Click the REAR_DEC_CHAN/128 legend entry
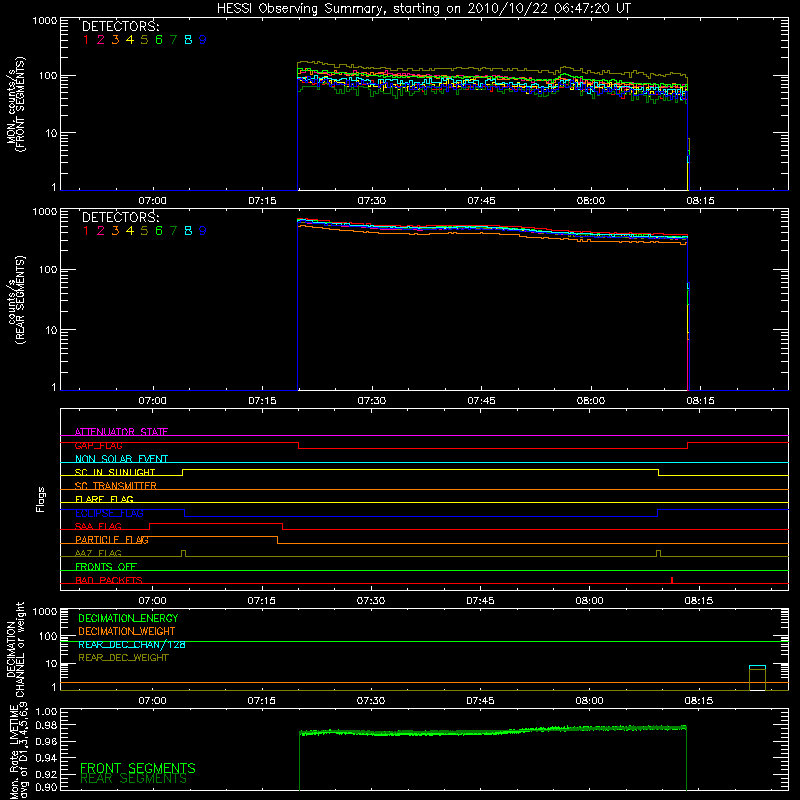800x800 pixels. tap(132, 644)
